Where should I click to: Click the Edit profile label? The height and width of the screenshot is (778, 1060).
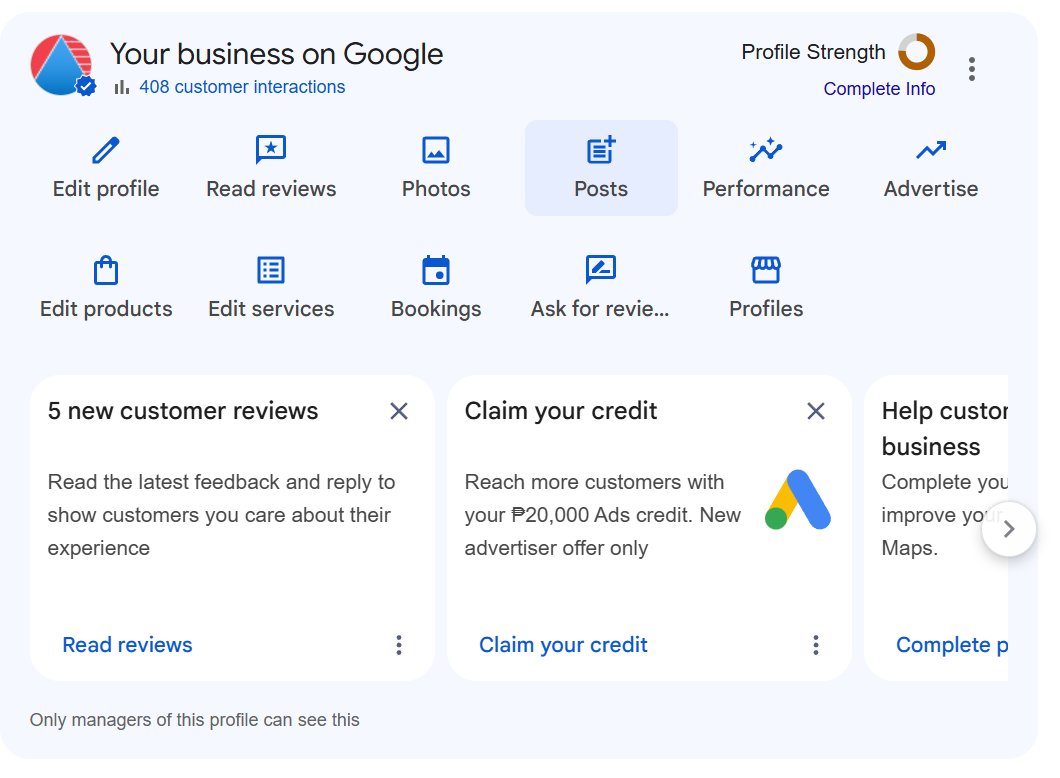pyautogui.click(x=106, y=189)
